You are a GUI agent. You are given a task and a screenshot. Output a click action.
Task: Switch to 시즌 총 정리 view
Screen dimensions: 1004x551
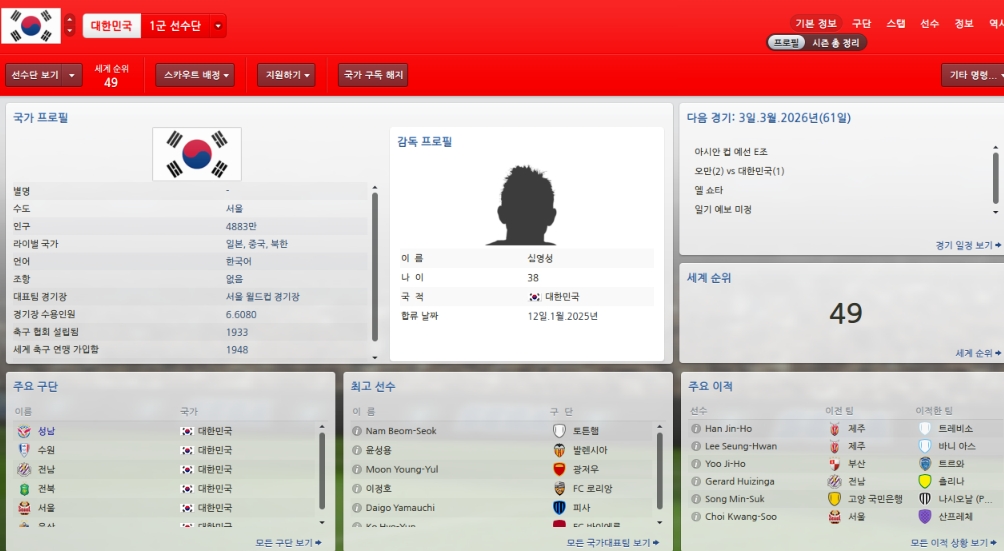click(x=836, y=43)
